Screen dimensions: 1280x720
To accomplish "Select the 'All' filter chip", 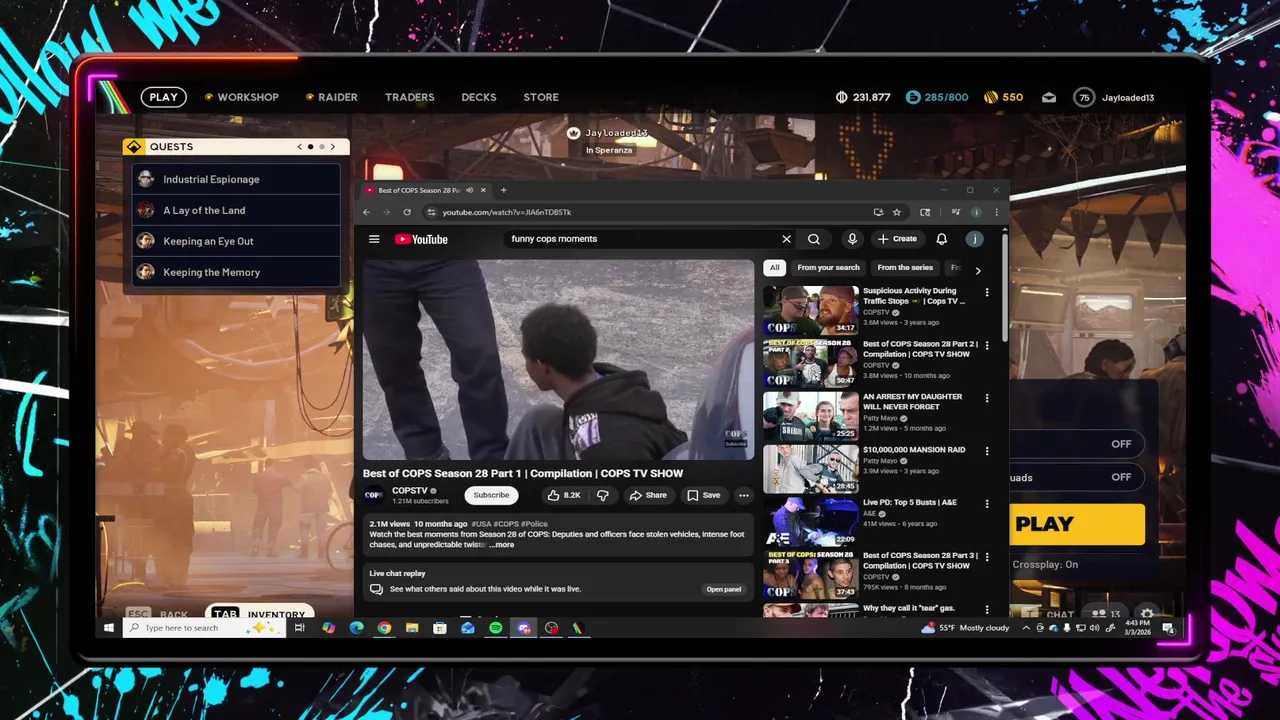I will (774, 268).
